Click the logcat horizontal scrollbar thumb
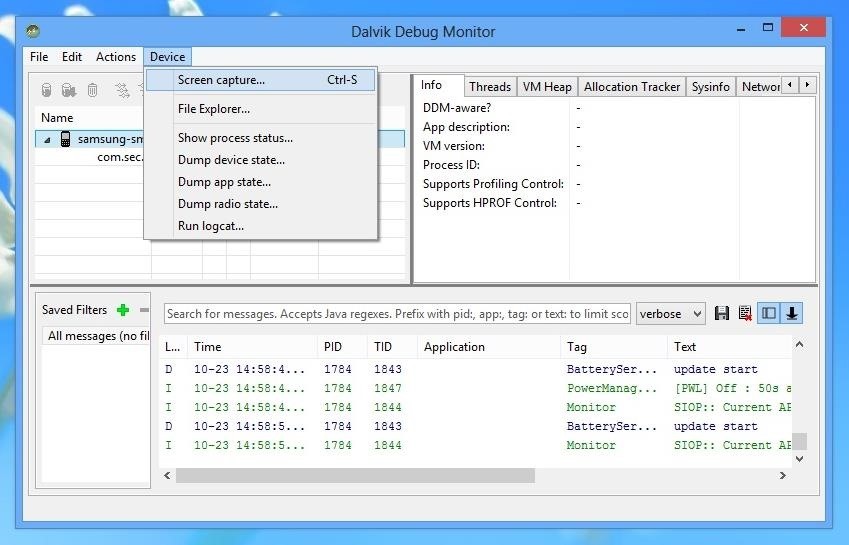The height and width of the screenshot is (545, 849). (x=355, y=476)
